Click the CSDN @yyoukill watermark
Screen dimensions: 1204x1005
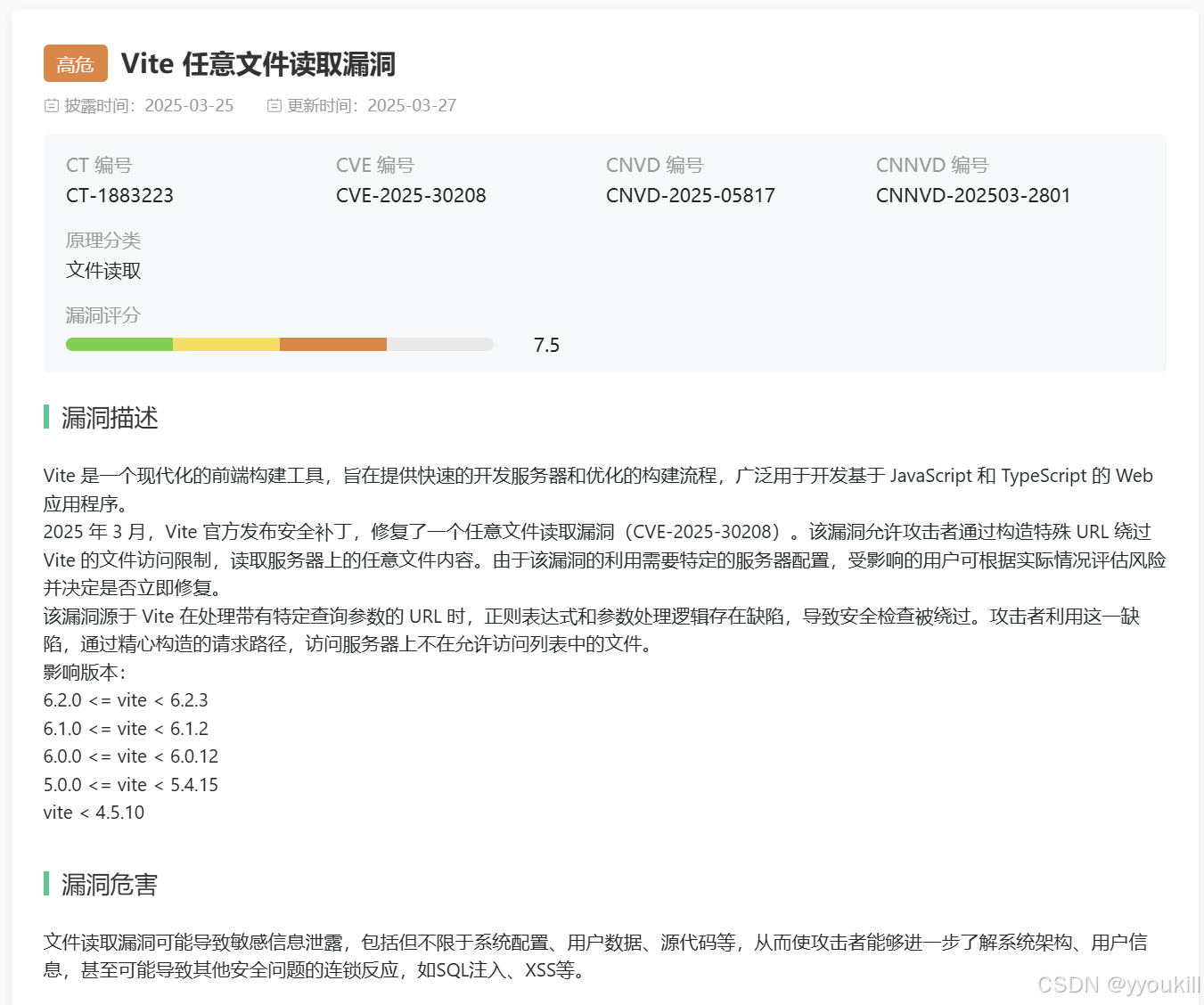(x=1116, y=985)
